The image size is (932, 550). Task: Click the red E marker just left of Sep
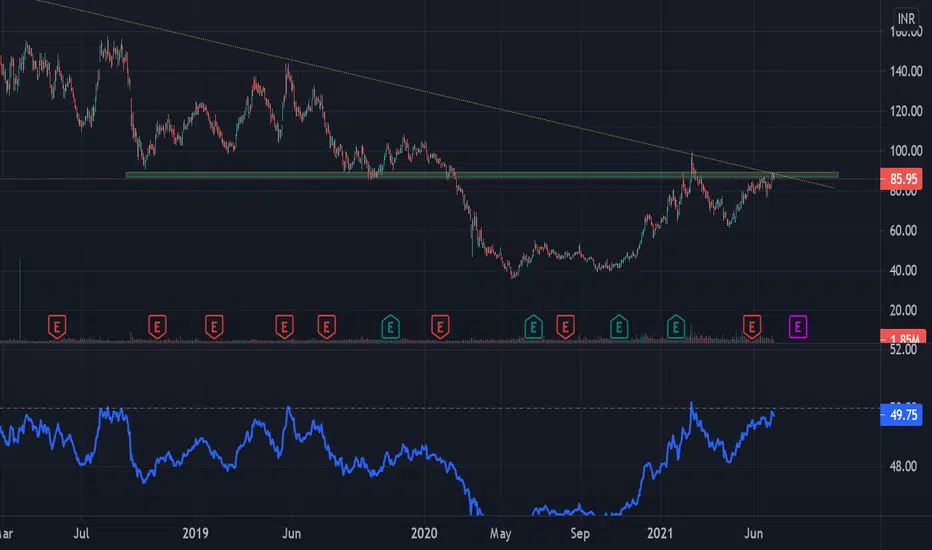pyautogui.click(x=565, y=326)
